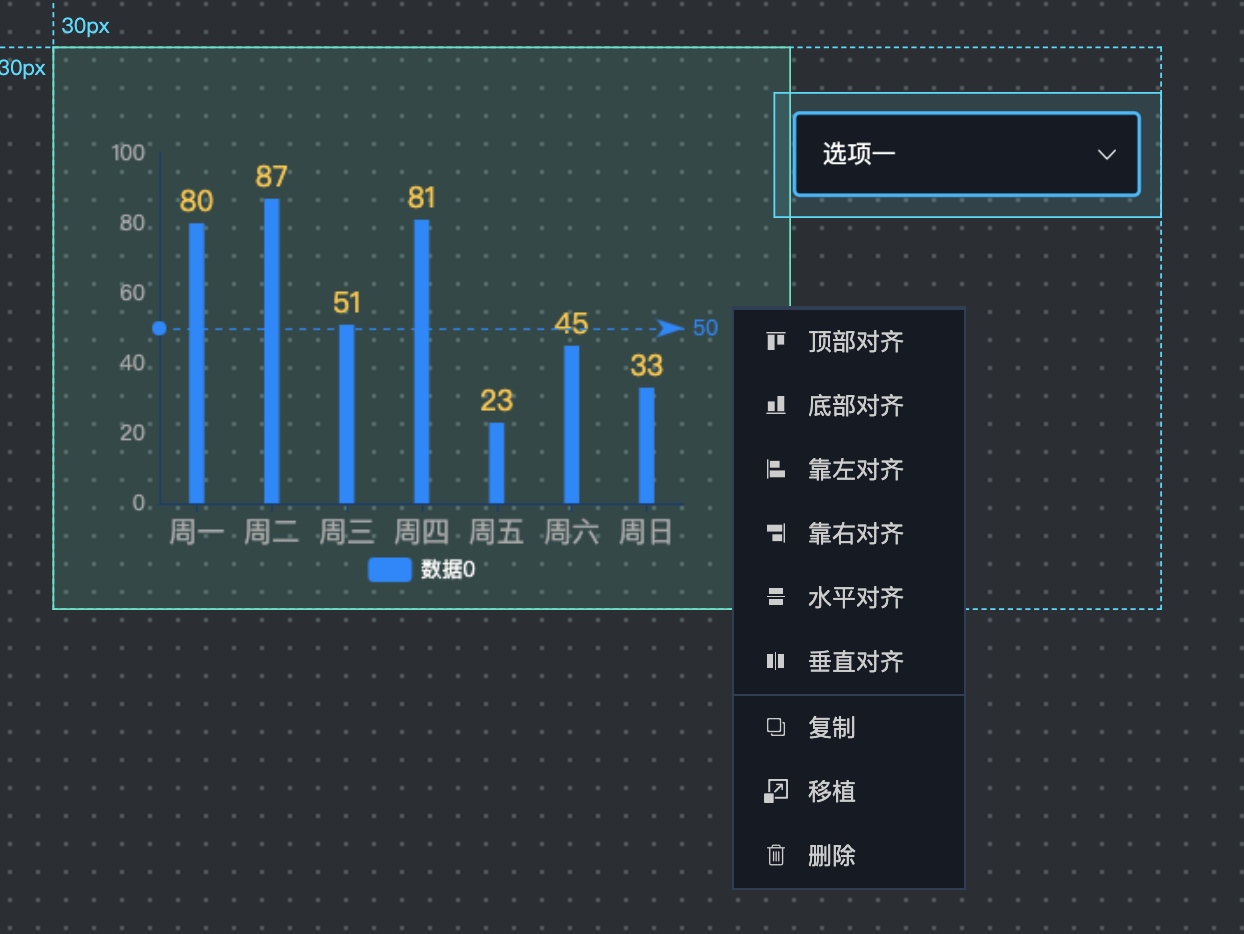Click the 周五 bar labeled 23
The height and width of the screenshot is (934, 1244).
tap(496, 463)
